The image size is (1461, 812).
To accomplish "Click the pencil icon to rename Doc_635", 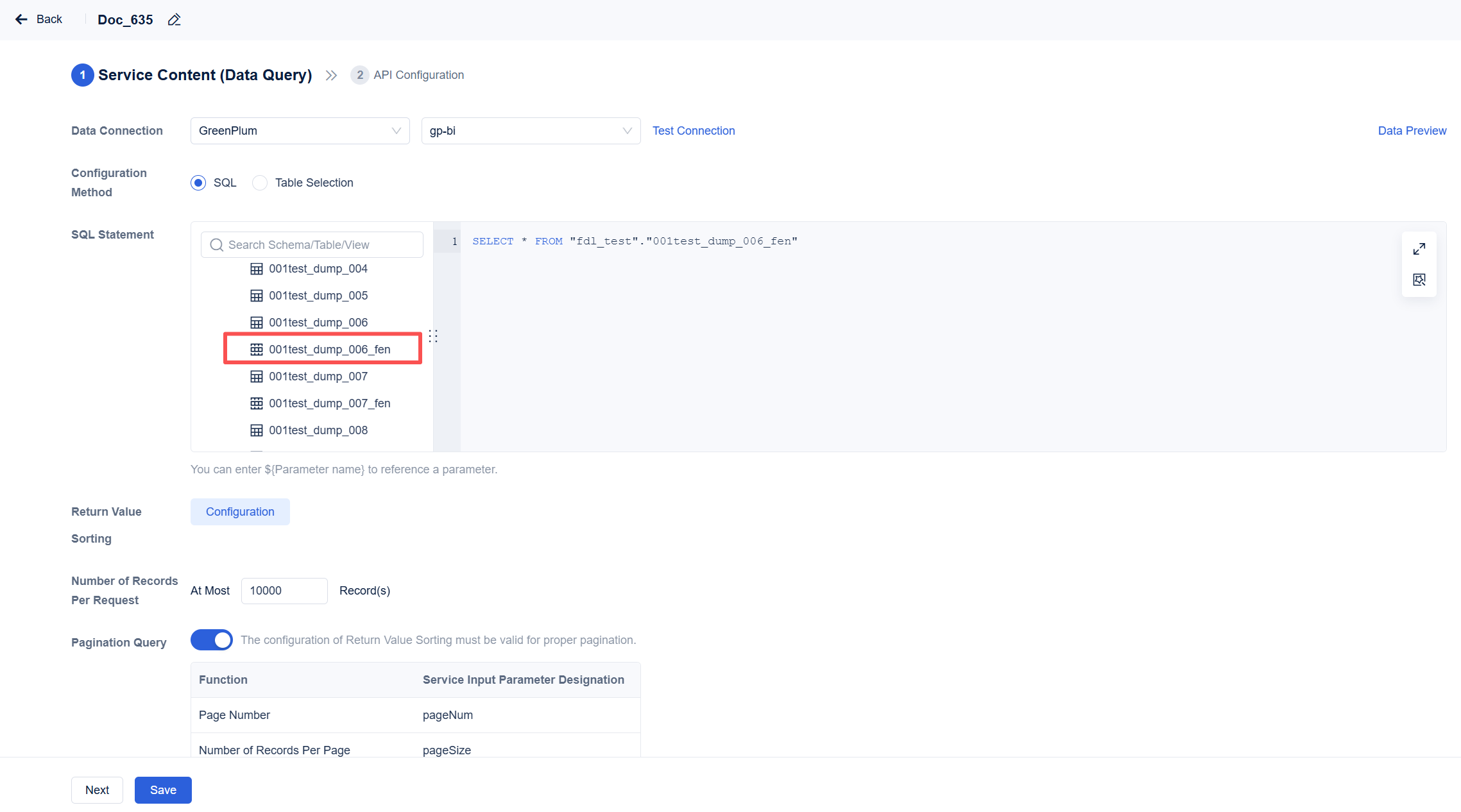I will pyautogui.click(x=173, y=20).
